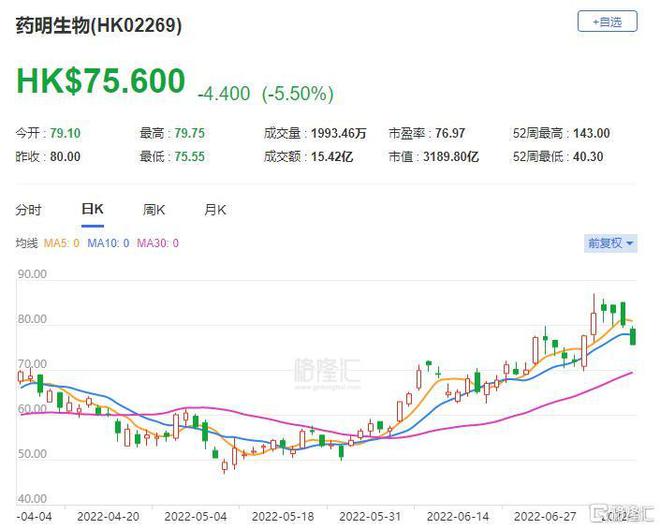This screenshot has height=529, width=660.
Task: Click the percent change (-5.50%)
Action: pos(298,93)
